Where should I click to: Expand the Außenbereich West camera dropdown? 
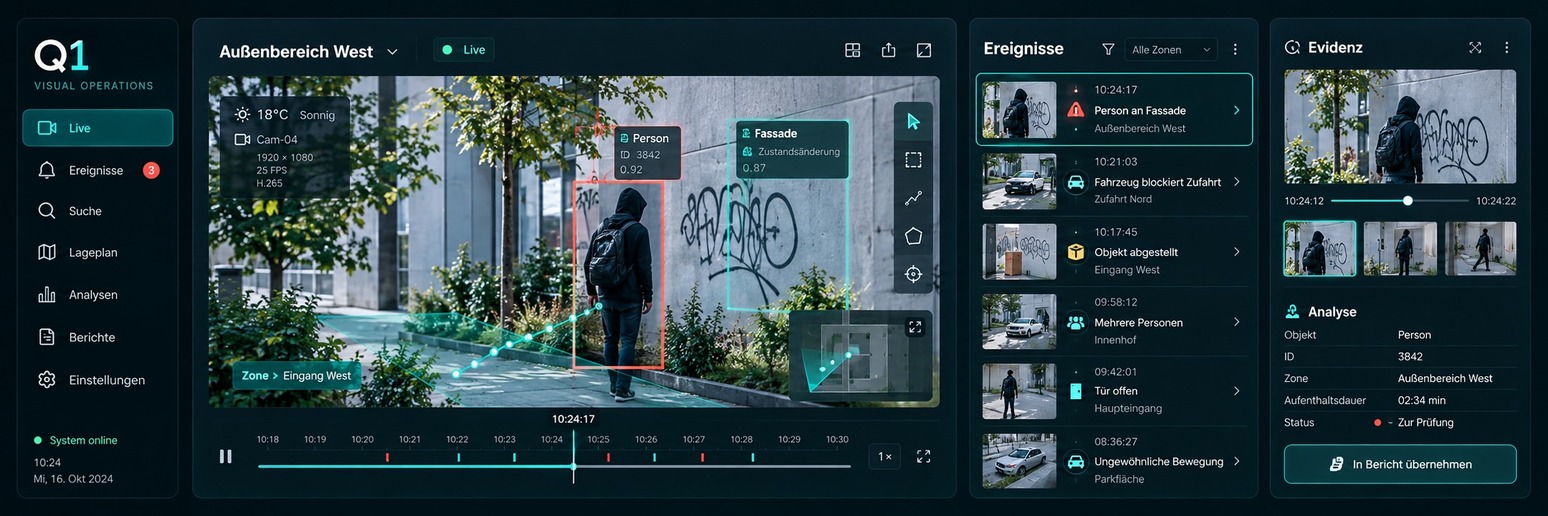coord(392,52)
